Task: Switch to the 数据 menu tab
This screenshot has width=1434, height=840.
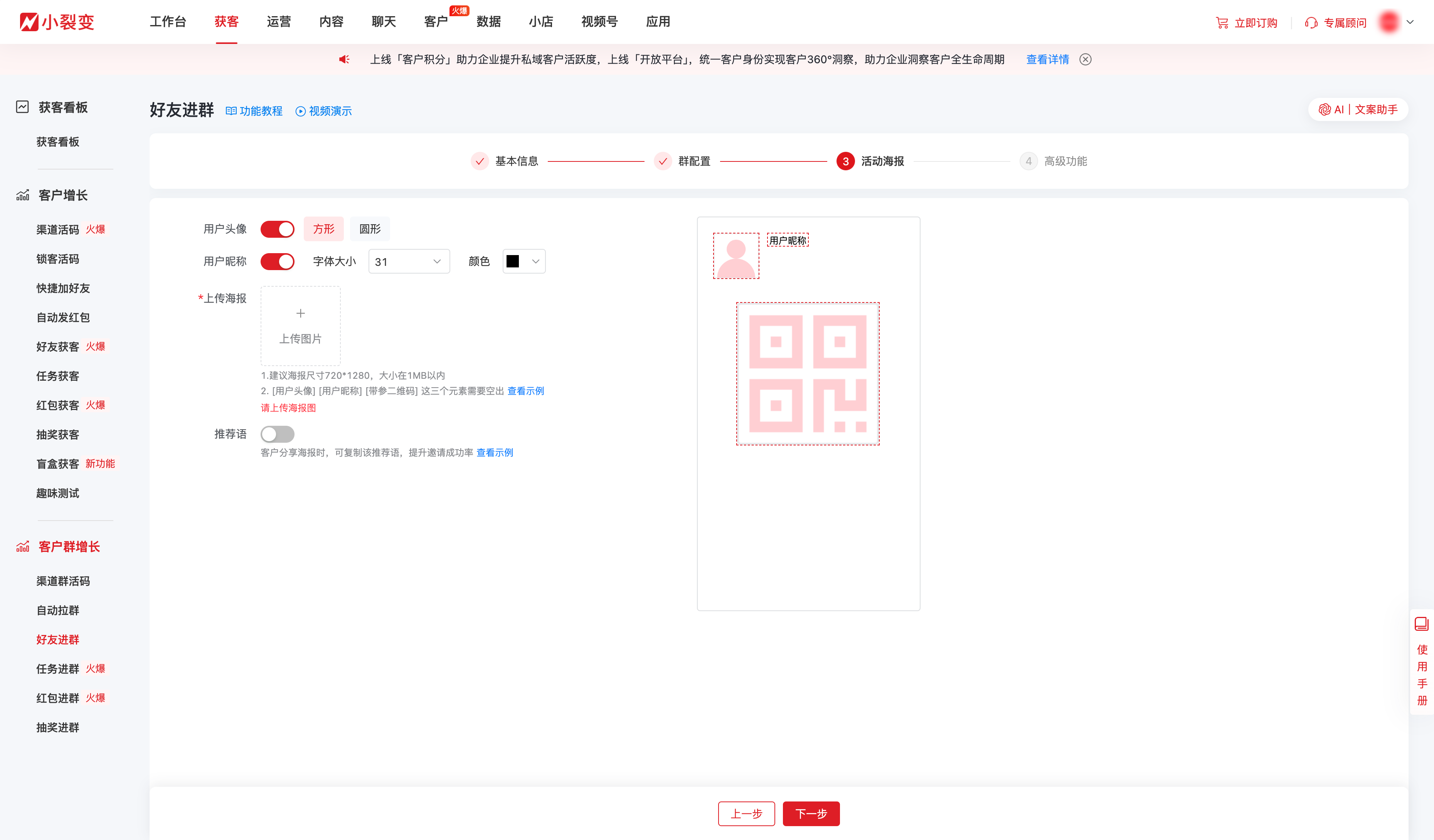Action: click(x=488, y=22)
